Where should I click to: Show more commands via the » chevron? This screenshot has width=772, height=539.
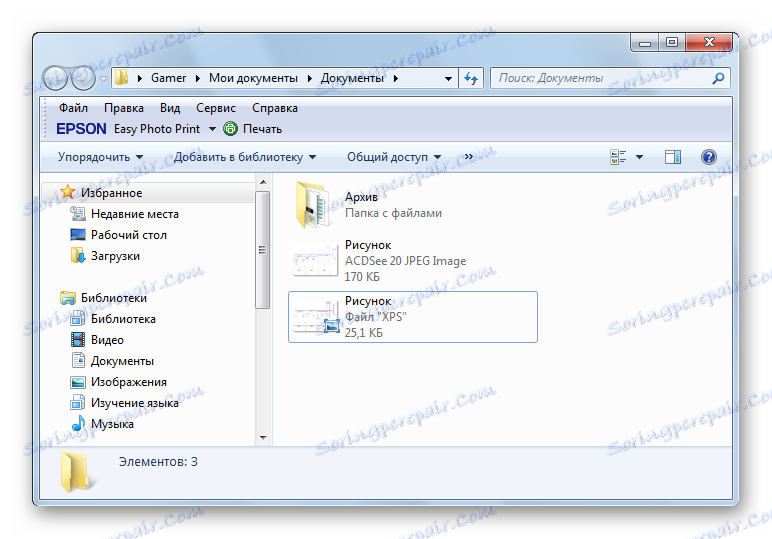click(x=469, y=157)
